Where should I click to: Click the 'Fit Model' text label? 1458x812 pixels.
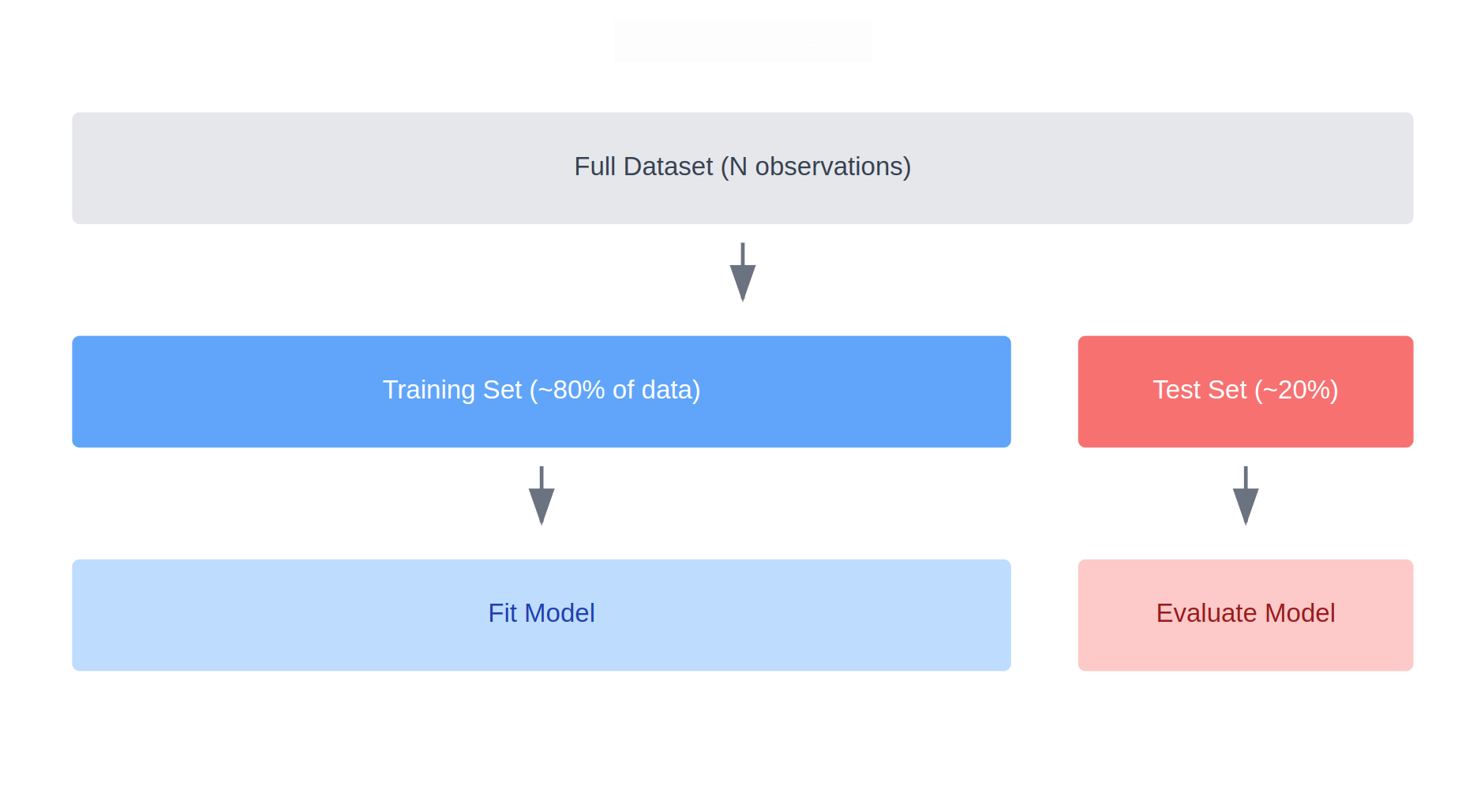point(541,613)
